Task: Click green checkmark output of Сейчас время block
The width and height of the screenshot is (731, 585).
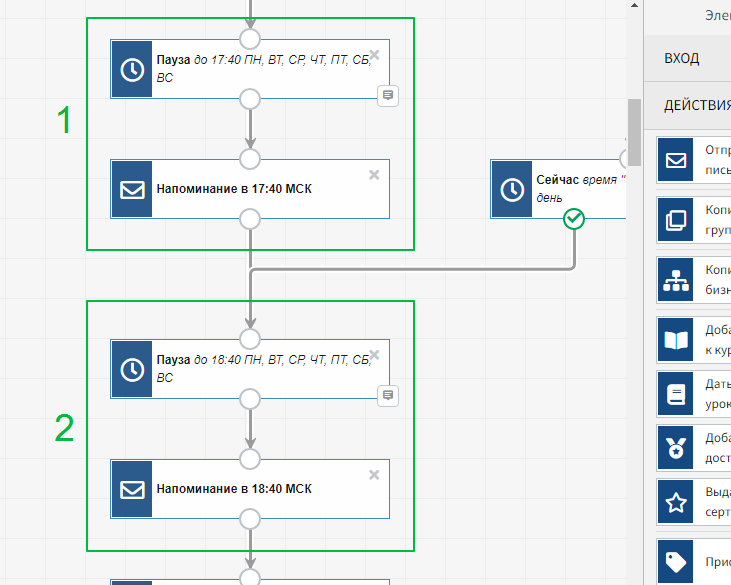Action: [x=574, y=219]
